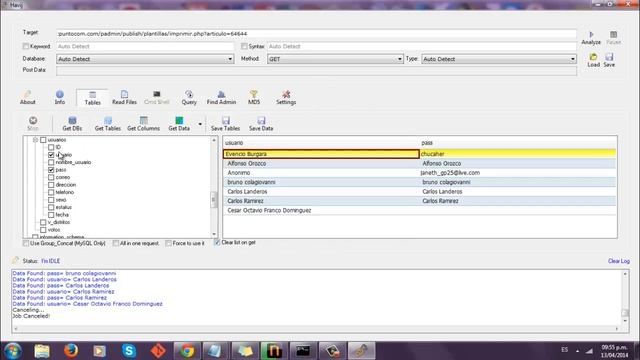
Task: Click Save Data toolbar icon
Action: [x=261, y=120]
